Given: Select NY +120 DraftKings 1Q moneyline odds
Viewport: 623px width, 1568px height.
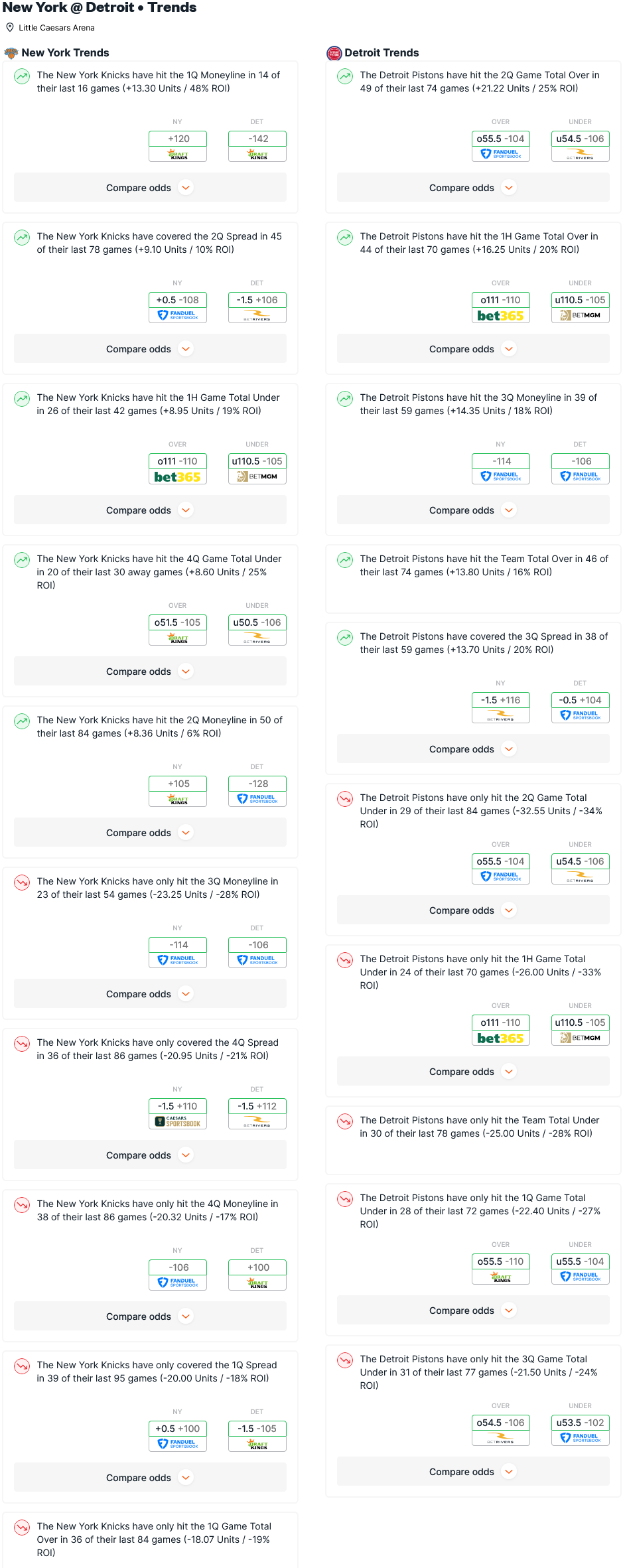Looking at the screenshot, I should coord(178,146).
